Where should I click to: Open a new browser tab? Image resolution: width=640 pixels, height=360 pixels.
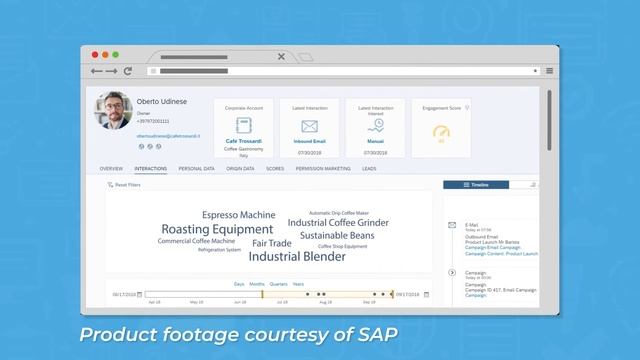[x=305, y=57]
